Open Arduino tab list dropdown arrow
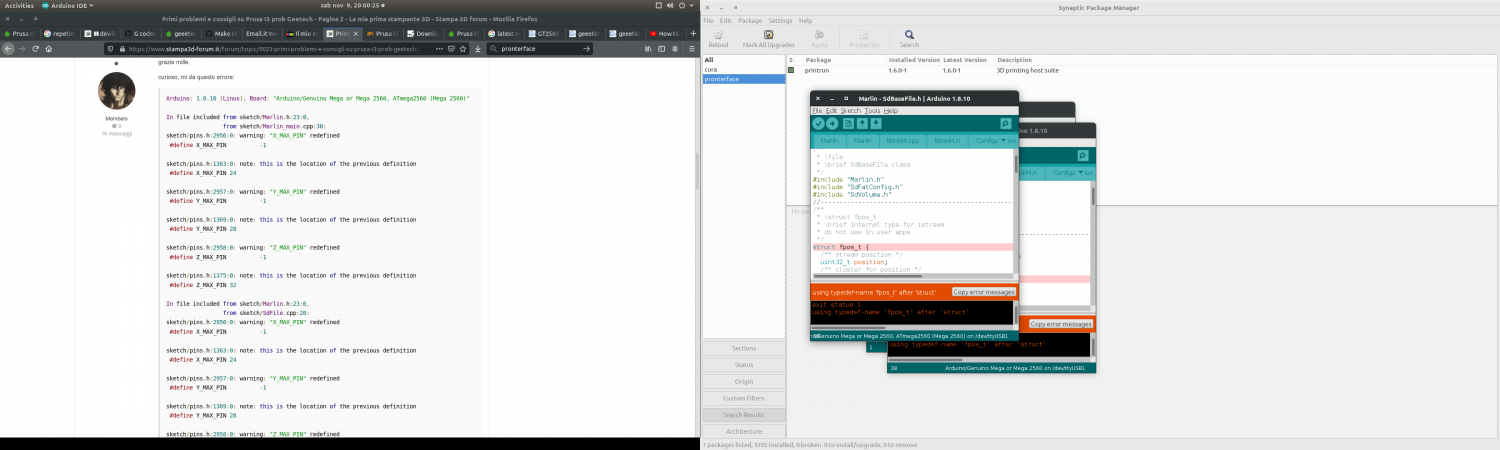Screen dimensions: 1500x450 pos(1005,141)
